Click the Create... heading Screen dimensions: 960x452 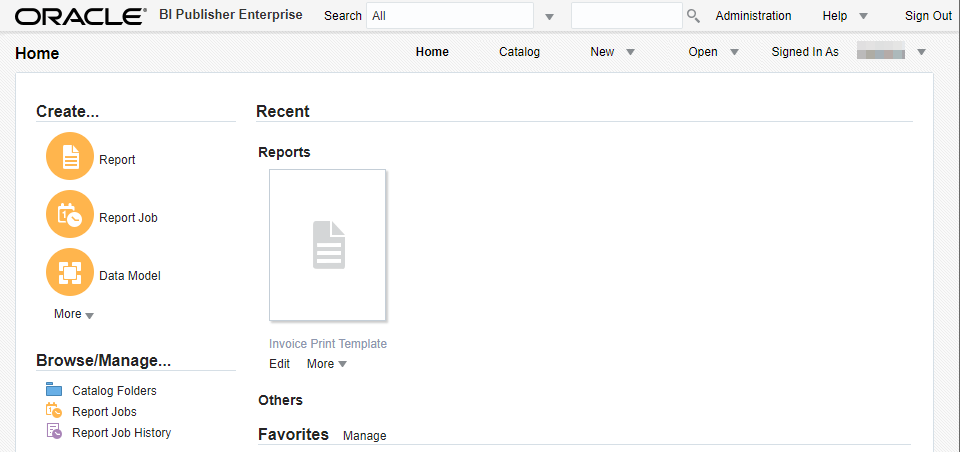pyautogui.click(x=67, y=111)
